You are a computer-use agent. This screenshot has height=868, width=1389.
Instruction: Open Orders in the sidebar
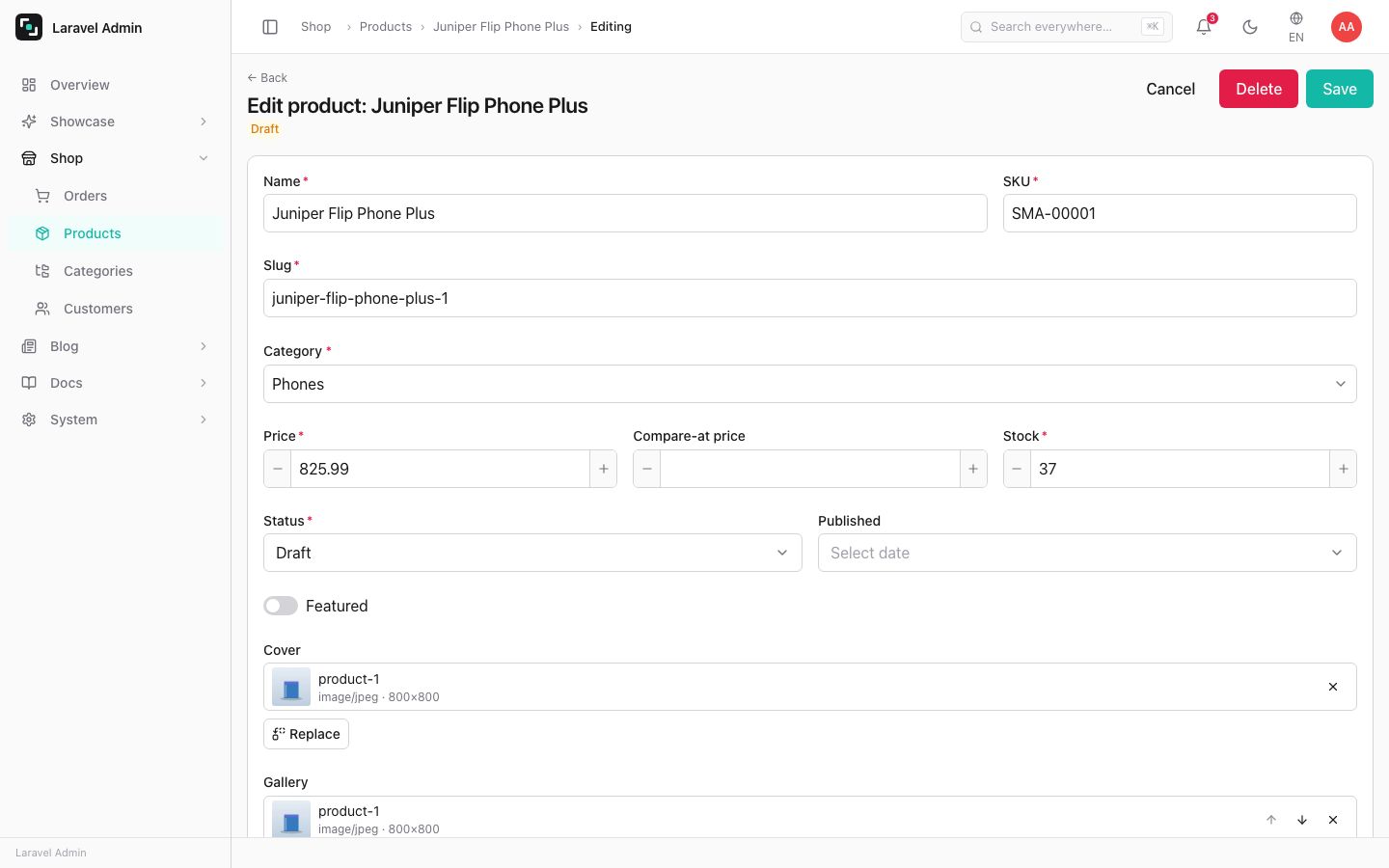pyautogui.click(x=116, y=196)
